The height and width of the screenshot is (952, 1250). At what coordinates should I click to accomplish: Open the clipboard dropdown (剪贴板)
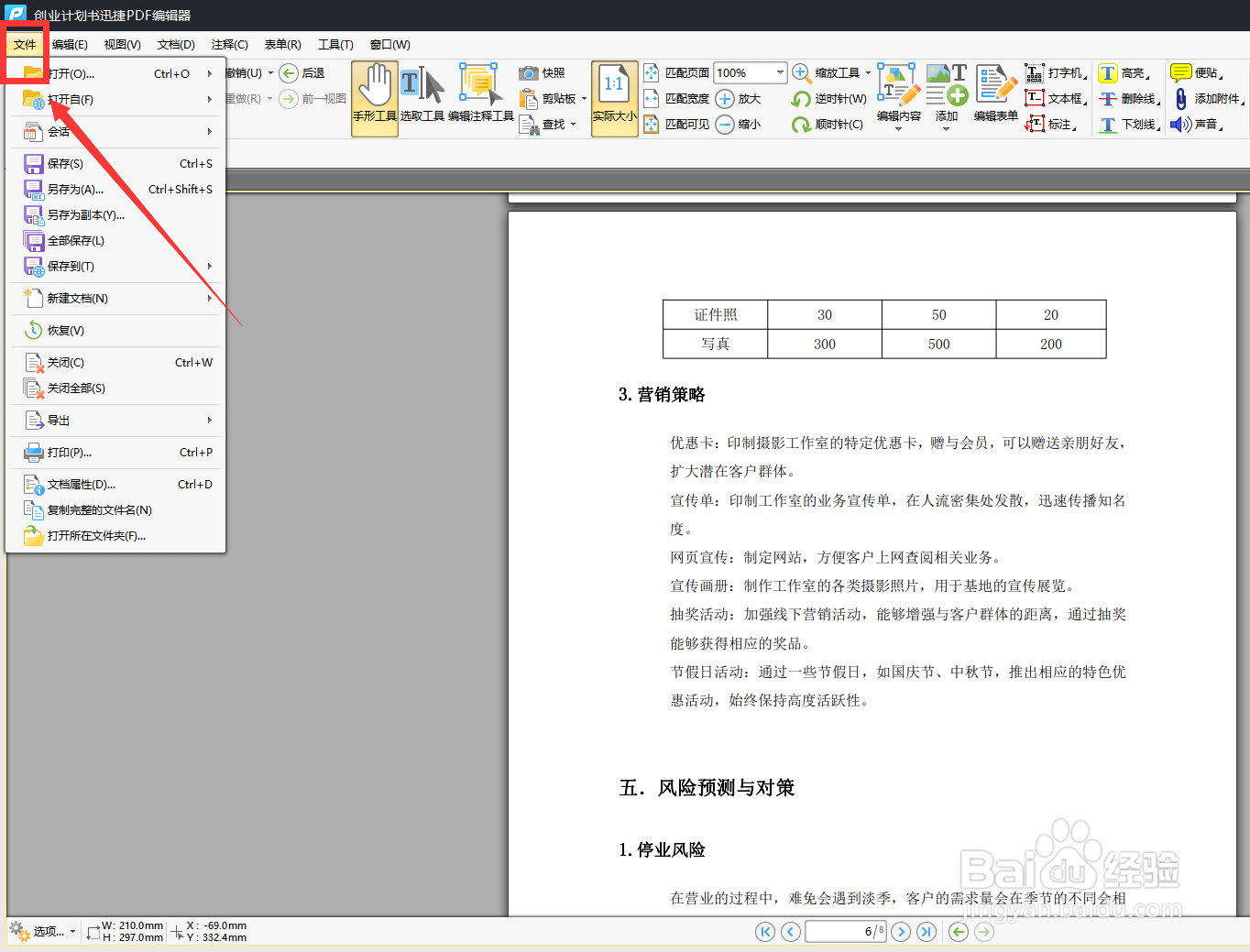point(582,99)
